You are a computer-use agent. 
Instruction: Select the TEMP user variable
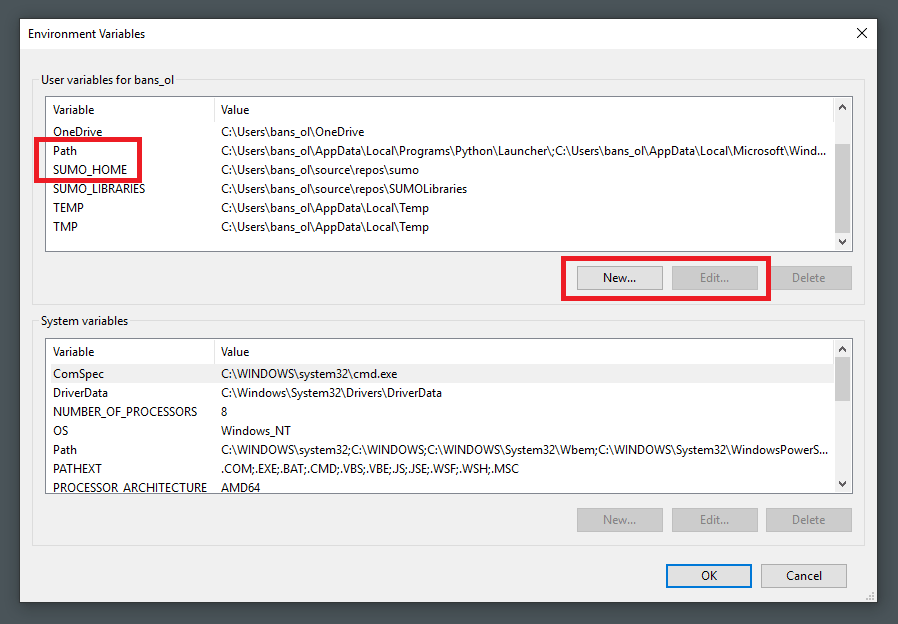68,208
